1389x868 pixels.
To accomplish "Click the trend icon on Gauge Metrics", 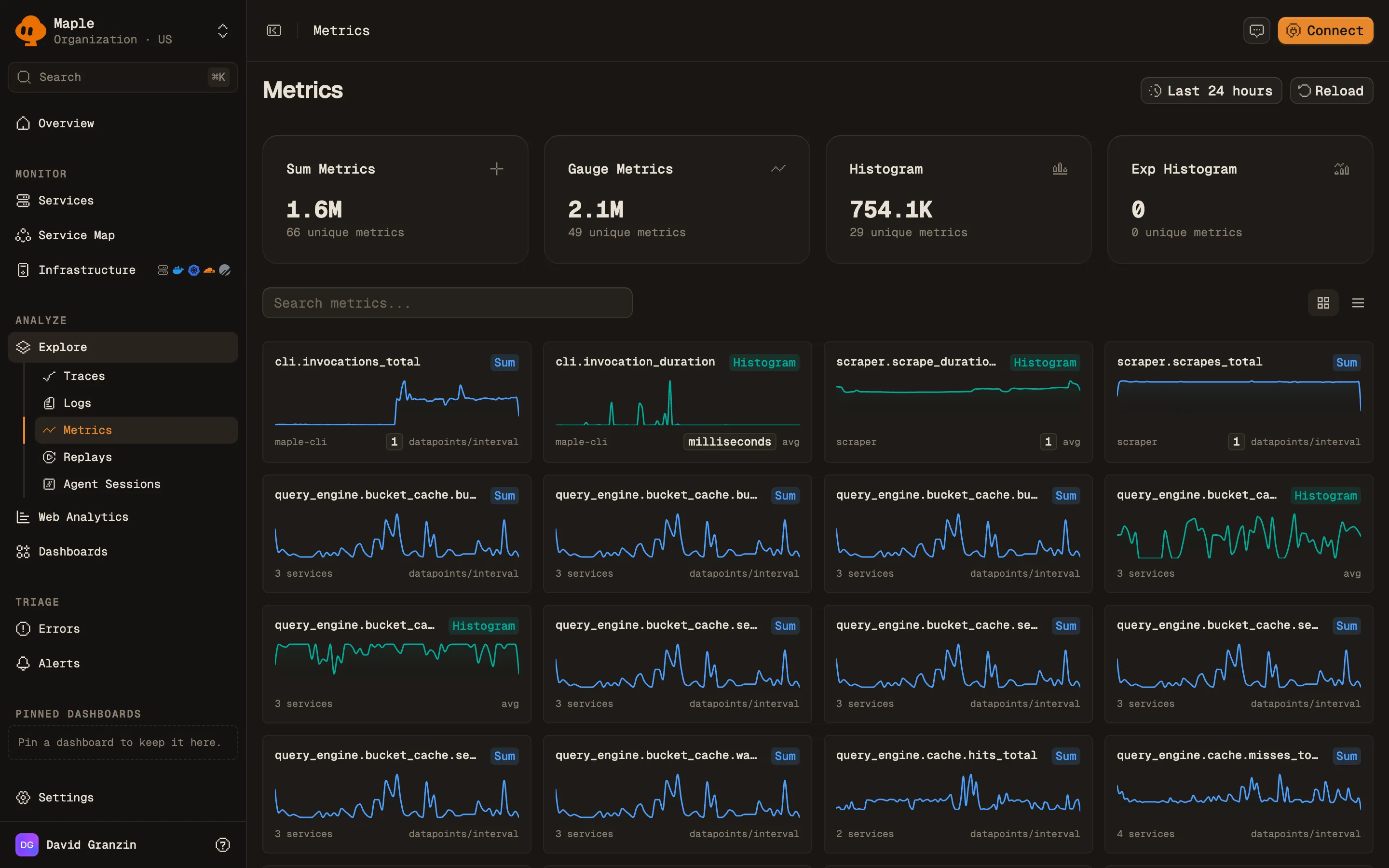I will [778, 169].
